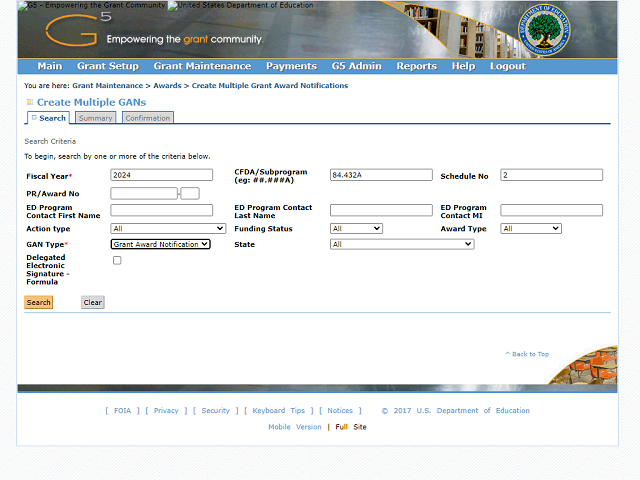Viewport: 640px width, 480px height.
Task: Open the Main menu
Action: tap(50, 66)
